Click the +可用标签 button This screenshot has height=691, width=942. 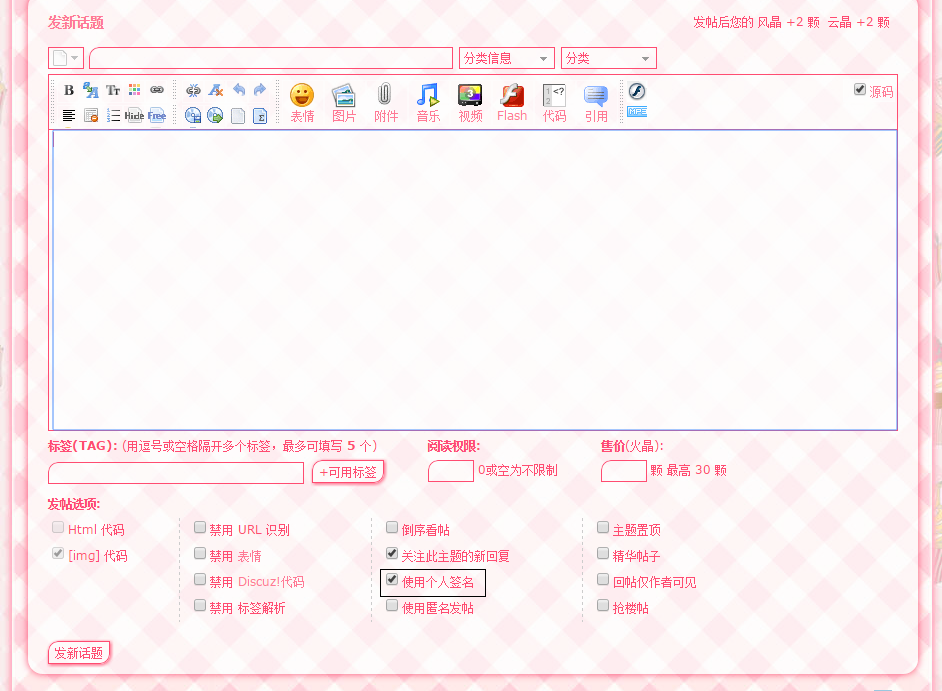[x=348, y=472]
